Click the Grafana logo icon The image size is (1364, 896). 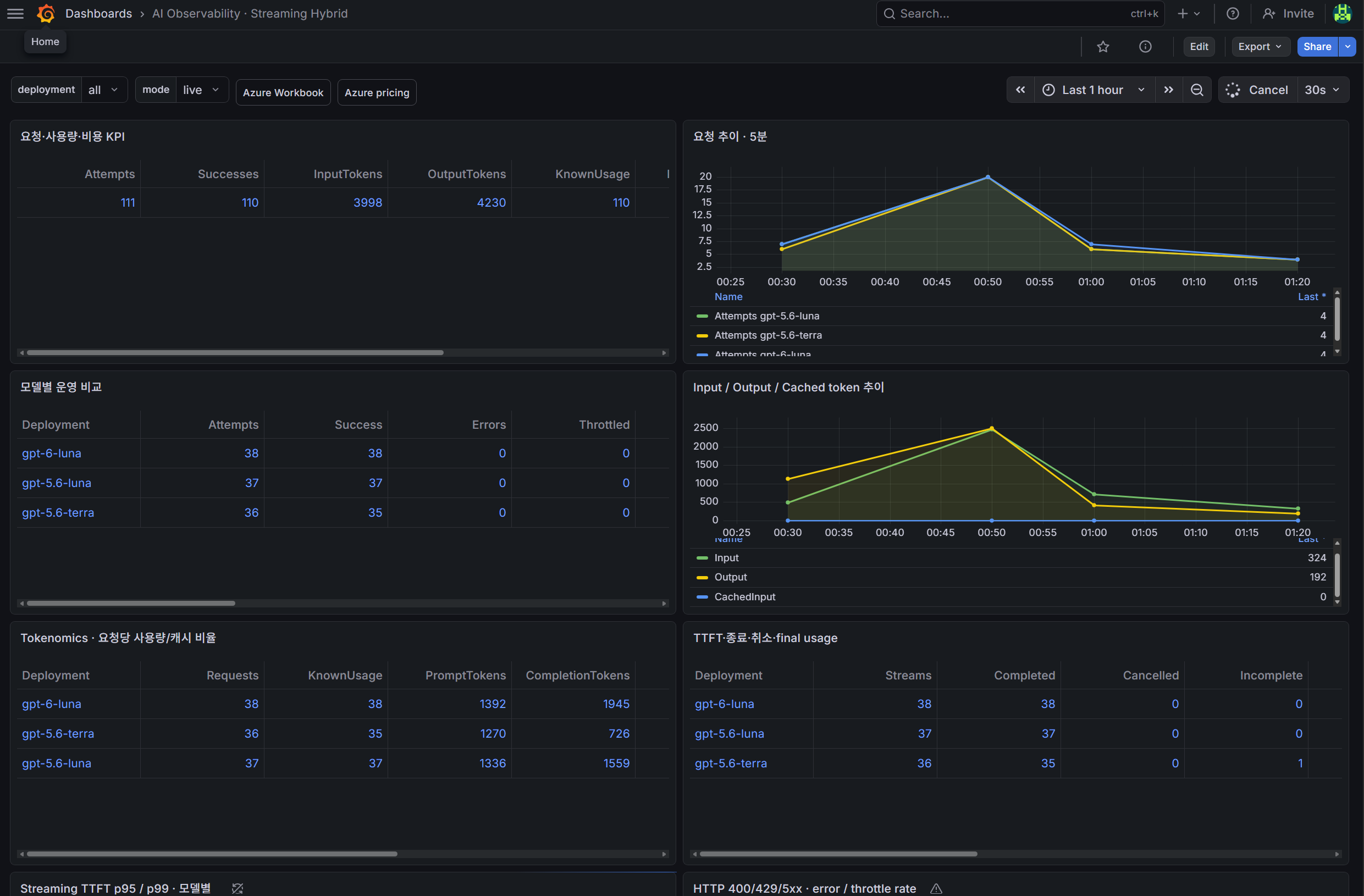click(x=46, y=14)
